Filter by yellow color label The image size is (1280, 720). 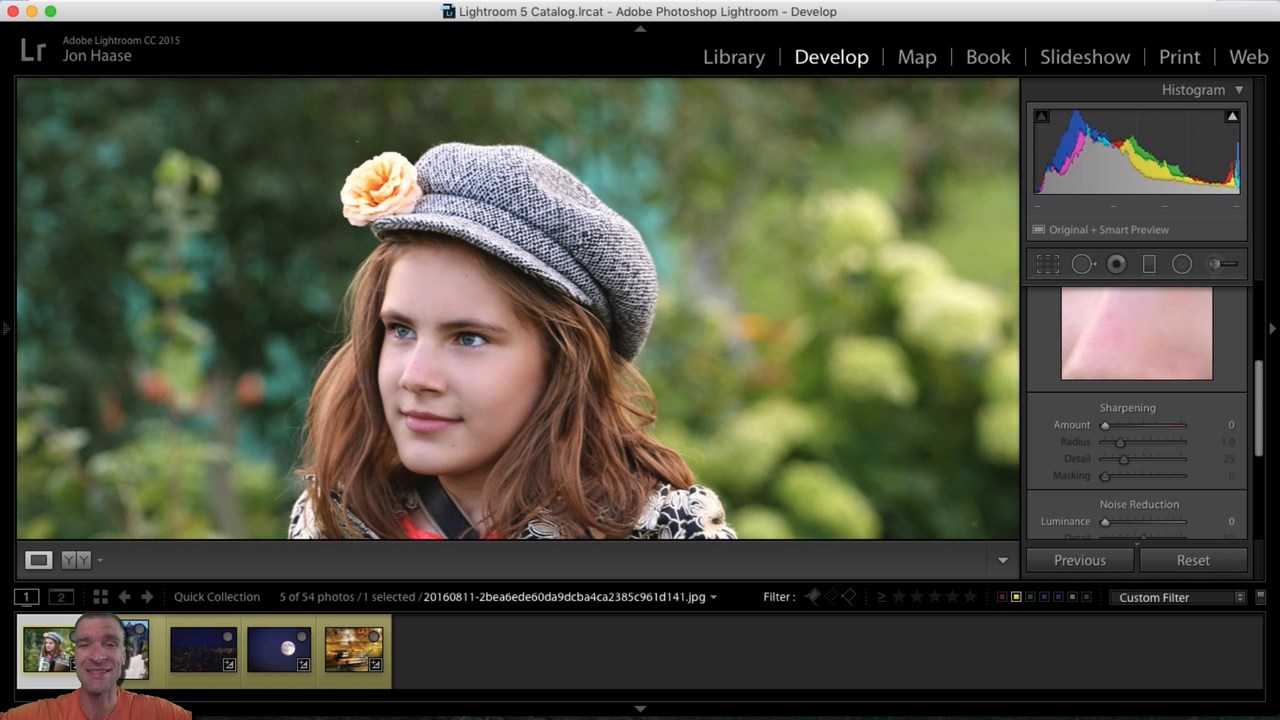(1016, 597)
